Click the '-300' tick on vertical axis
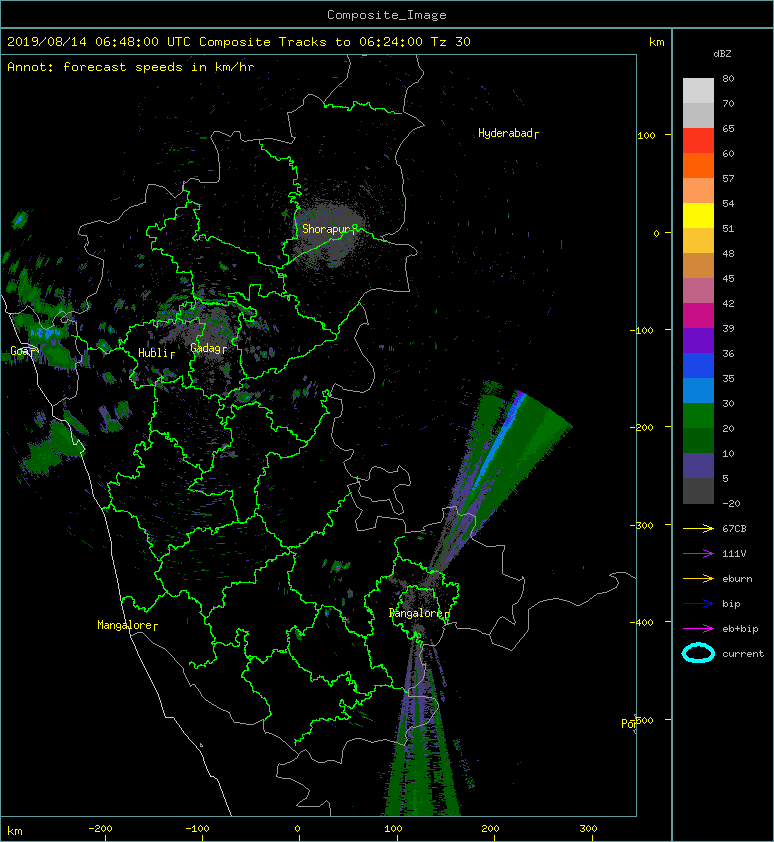Viewport: 774px width, 842px height. (x=641, y=525)
